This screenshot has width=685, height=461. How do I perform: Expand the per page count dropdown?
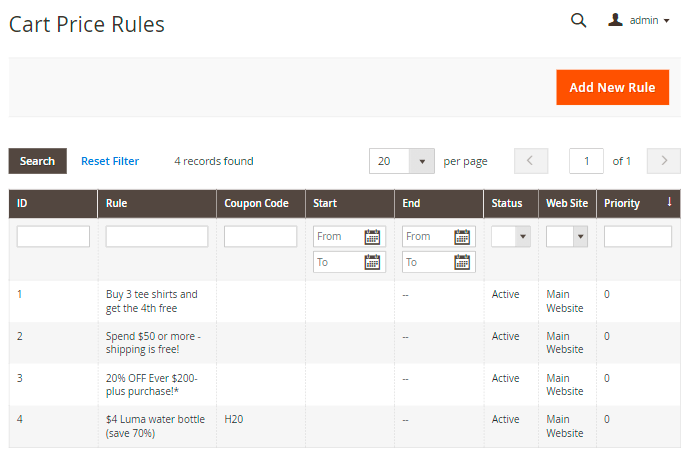pyautogui.click(x=422, y=161)
